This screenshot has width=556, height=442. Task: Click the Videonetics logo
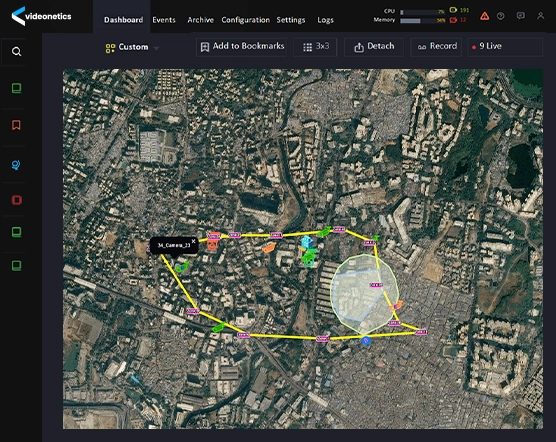point(41,16)
